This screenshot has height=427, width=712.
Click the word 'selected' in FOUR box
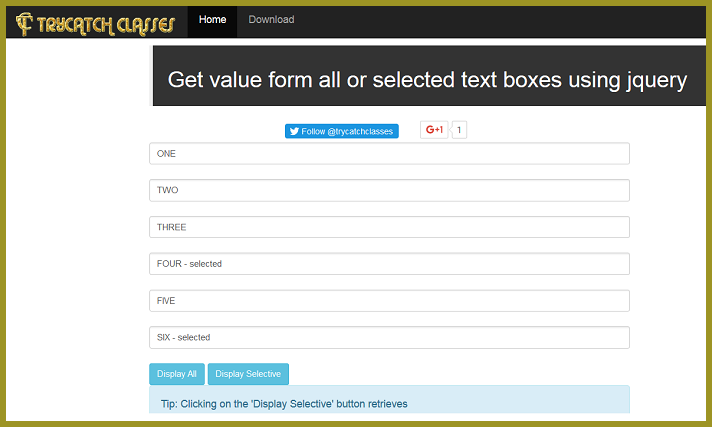(206, 264)
